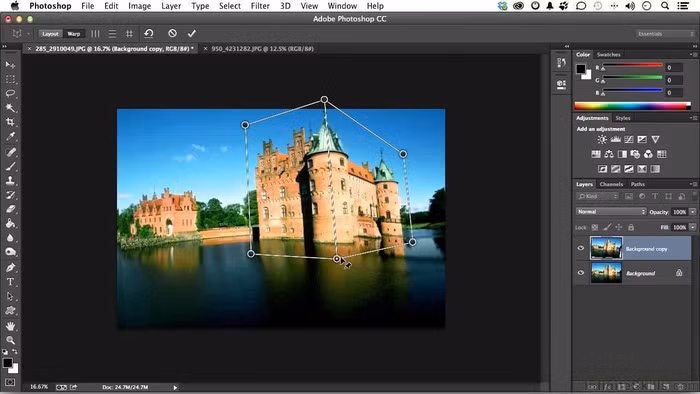Click the Brightness/Contrast adjustment icon

pos(602,140)
